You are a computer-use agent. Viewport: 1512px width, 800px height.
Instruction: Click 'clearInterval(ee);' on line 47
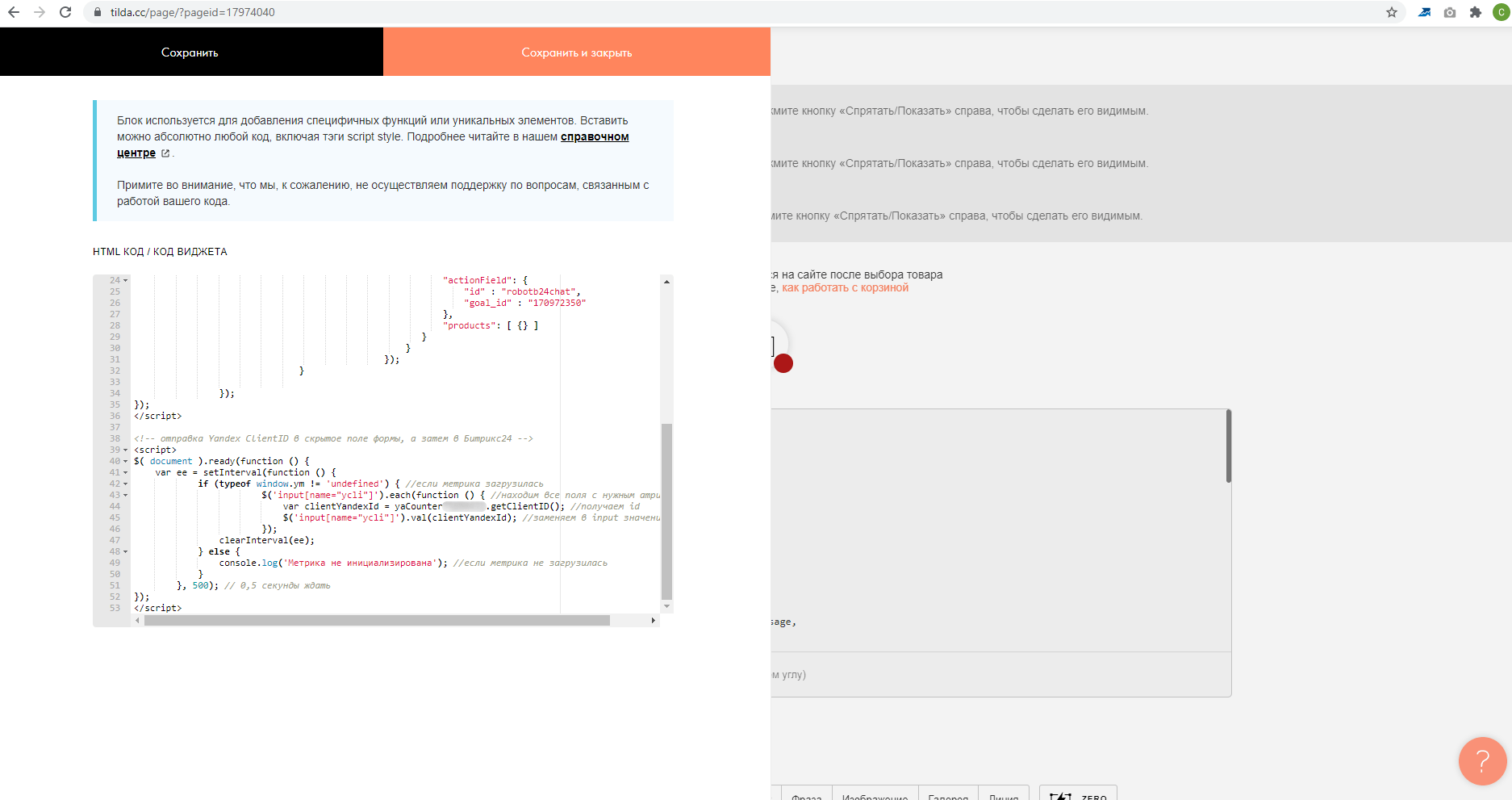[x=267, y=540]
